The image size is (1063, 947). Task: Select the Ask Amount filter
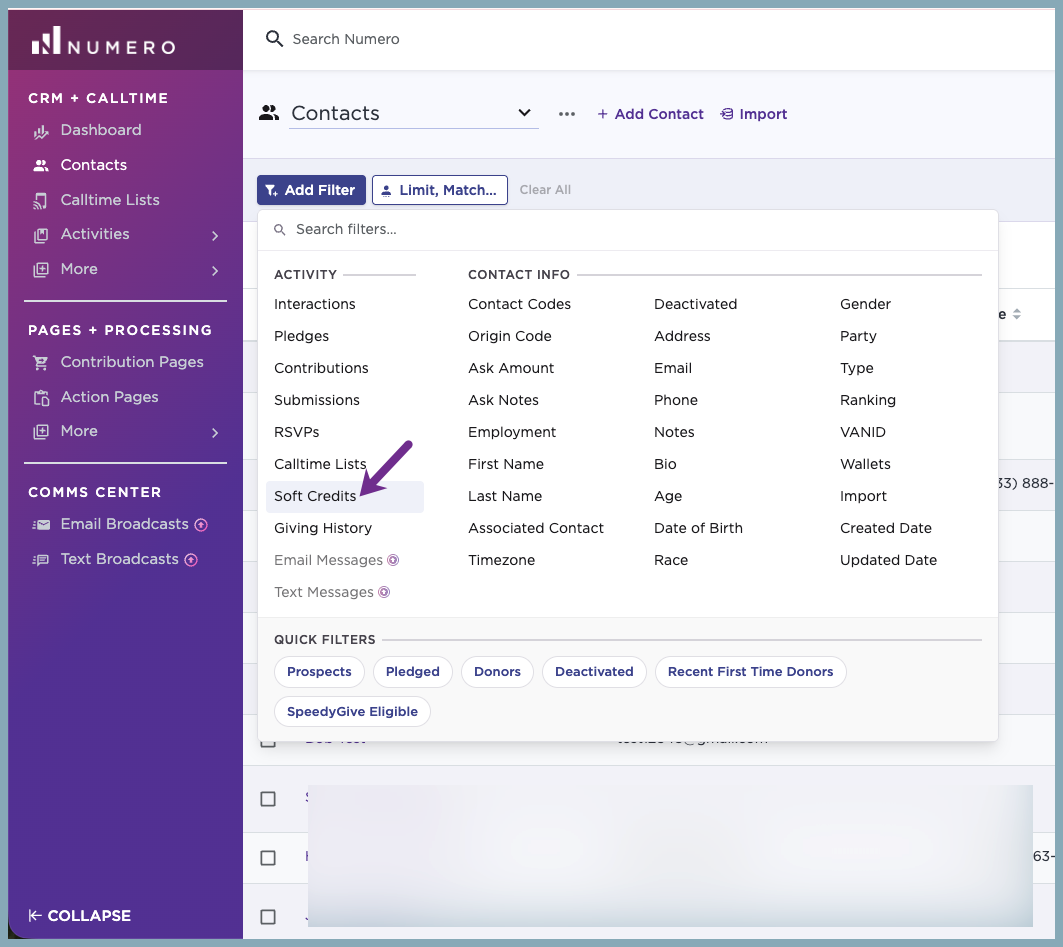tap(511, 368)
